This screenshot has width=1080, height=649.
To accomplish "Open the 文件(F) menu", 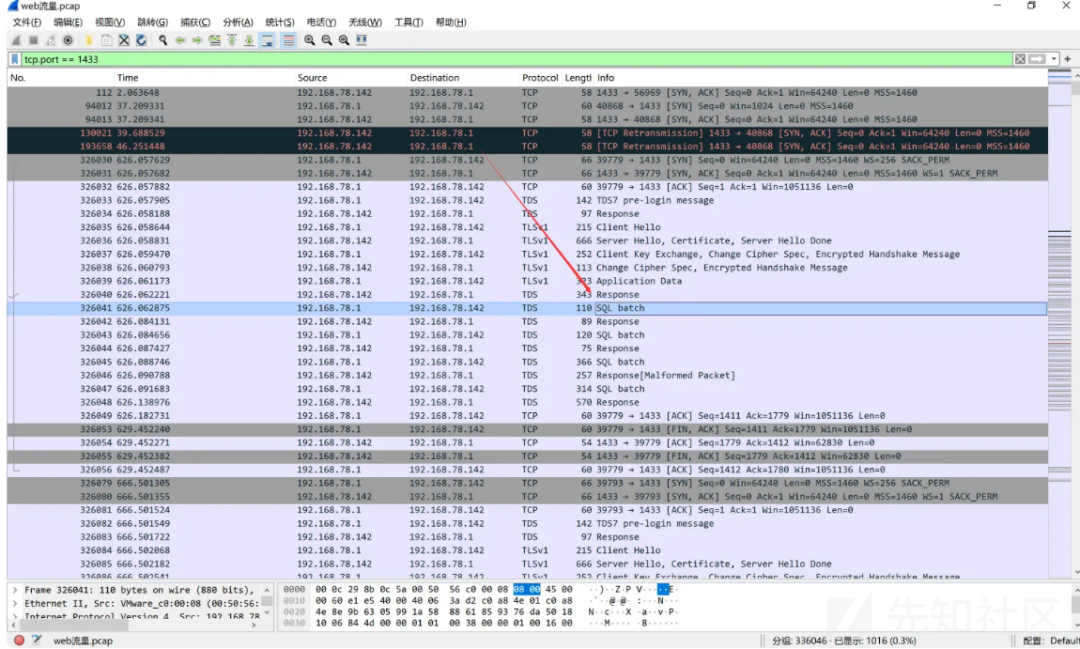I will tap(27, 22).
